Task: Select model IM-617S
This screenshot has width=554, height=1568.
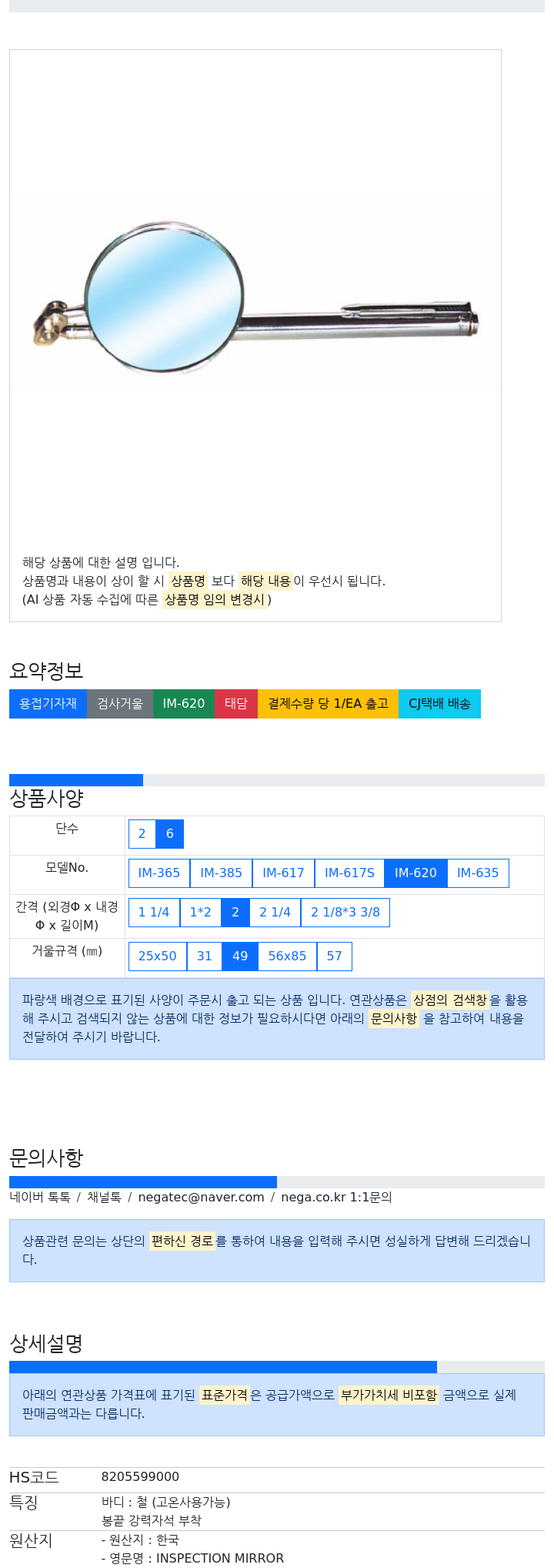Action: pyautogui.click(x=349, y=873)
